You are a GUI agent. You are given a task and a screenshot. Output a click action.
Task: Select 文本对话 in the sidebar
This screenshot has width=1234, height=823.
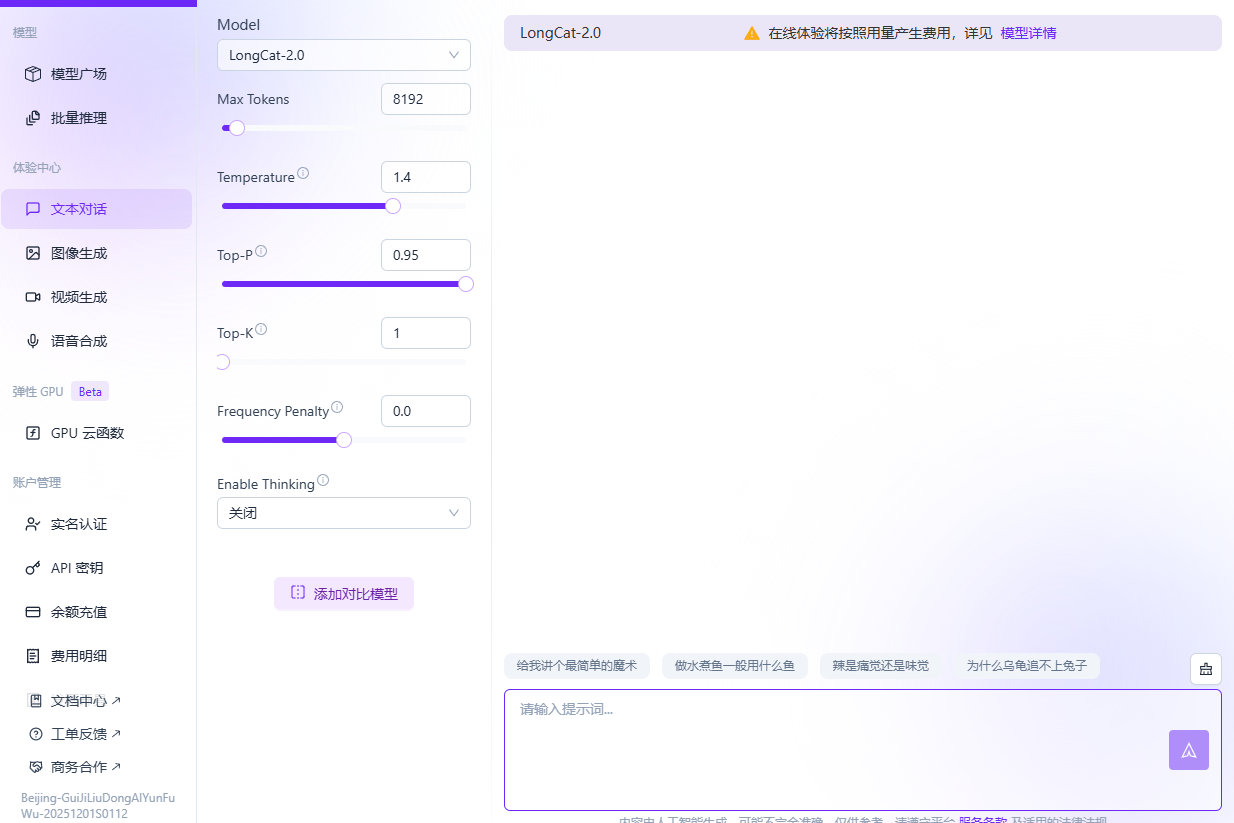(x=96, y=209)
